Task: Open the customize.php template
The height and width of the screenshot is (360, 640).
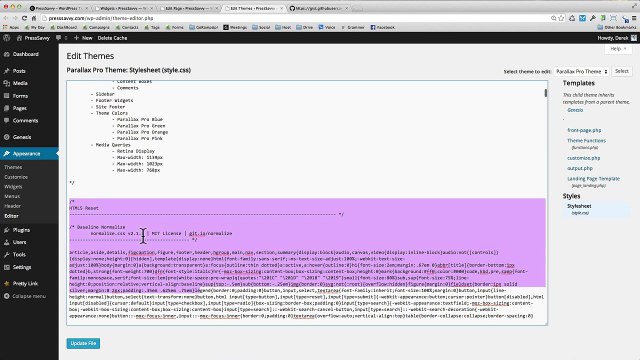Action: pos(584,158)
